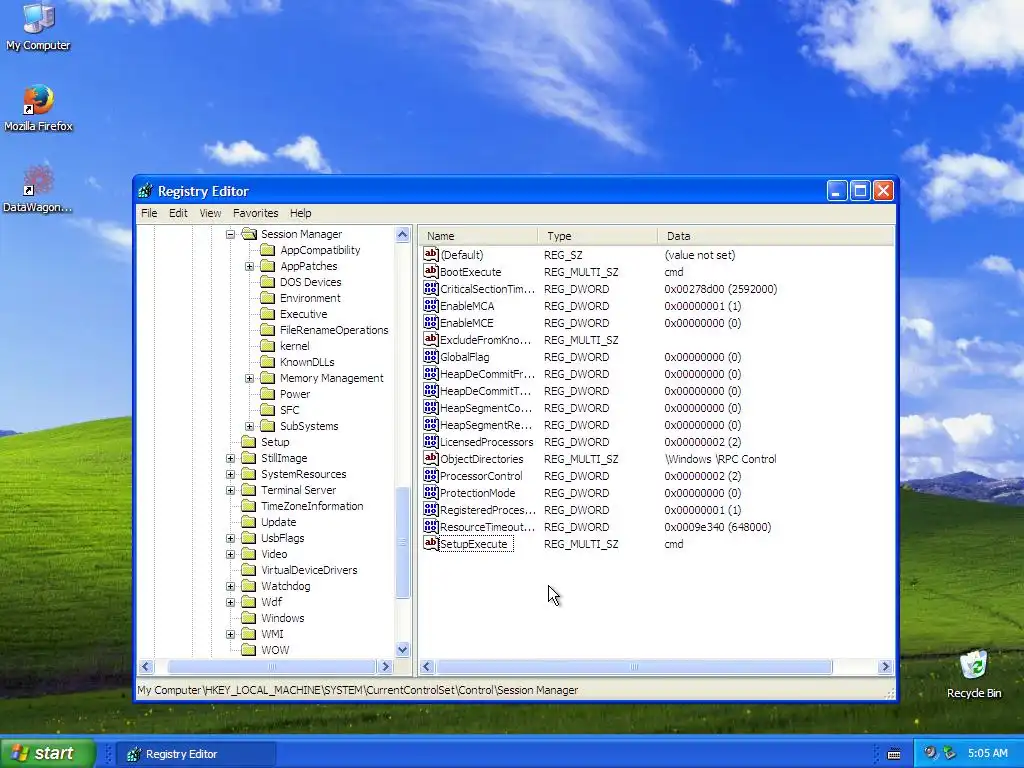Open the File menu
This screenshot has height=768, width=1024.
point(149,213)
